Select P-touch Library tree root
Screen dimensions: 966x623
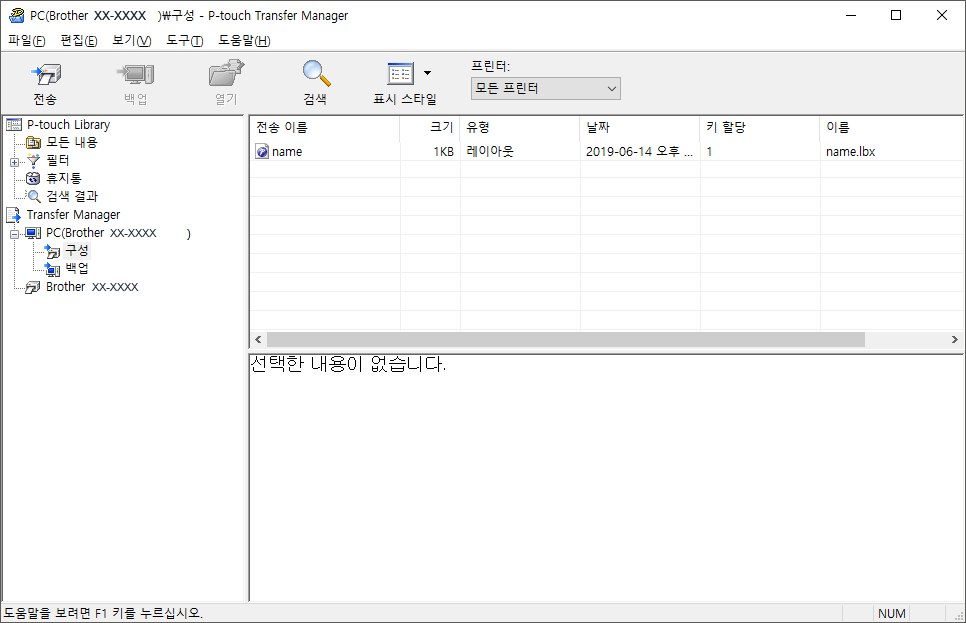(x=68, y=124)
